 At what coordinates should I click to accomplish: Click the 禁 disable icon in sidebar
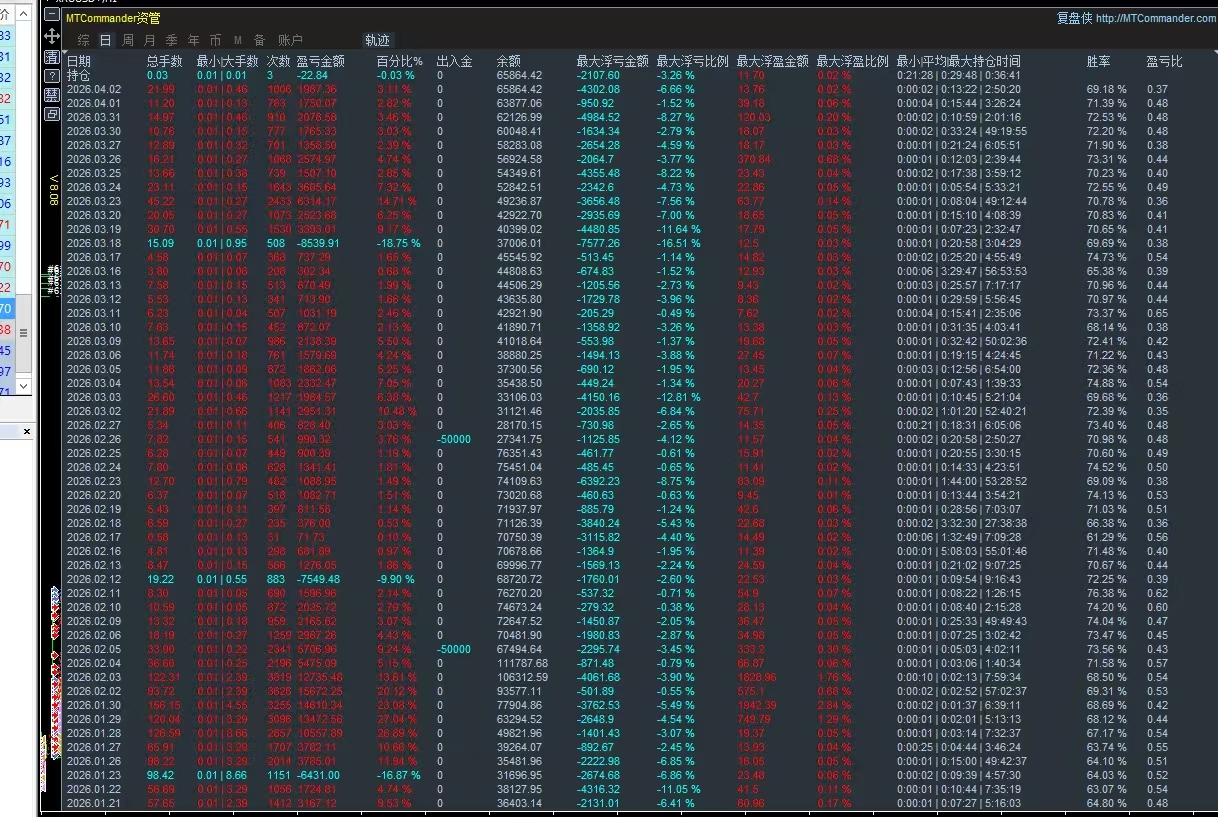(x=52, y=95)
